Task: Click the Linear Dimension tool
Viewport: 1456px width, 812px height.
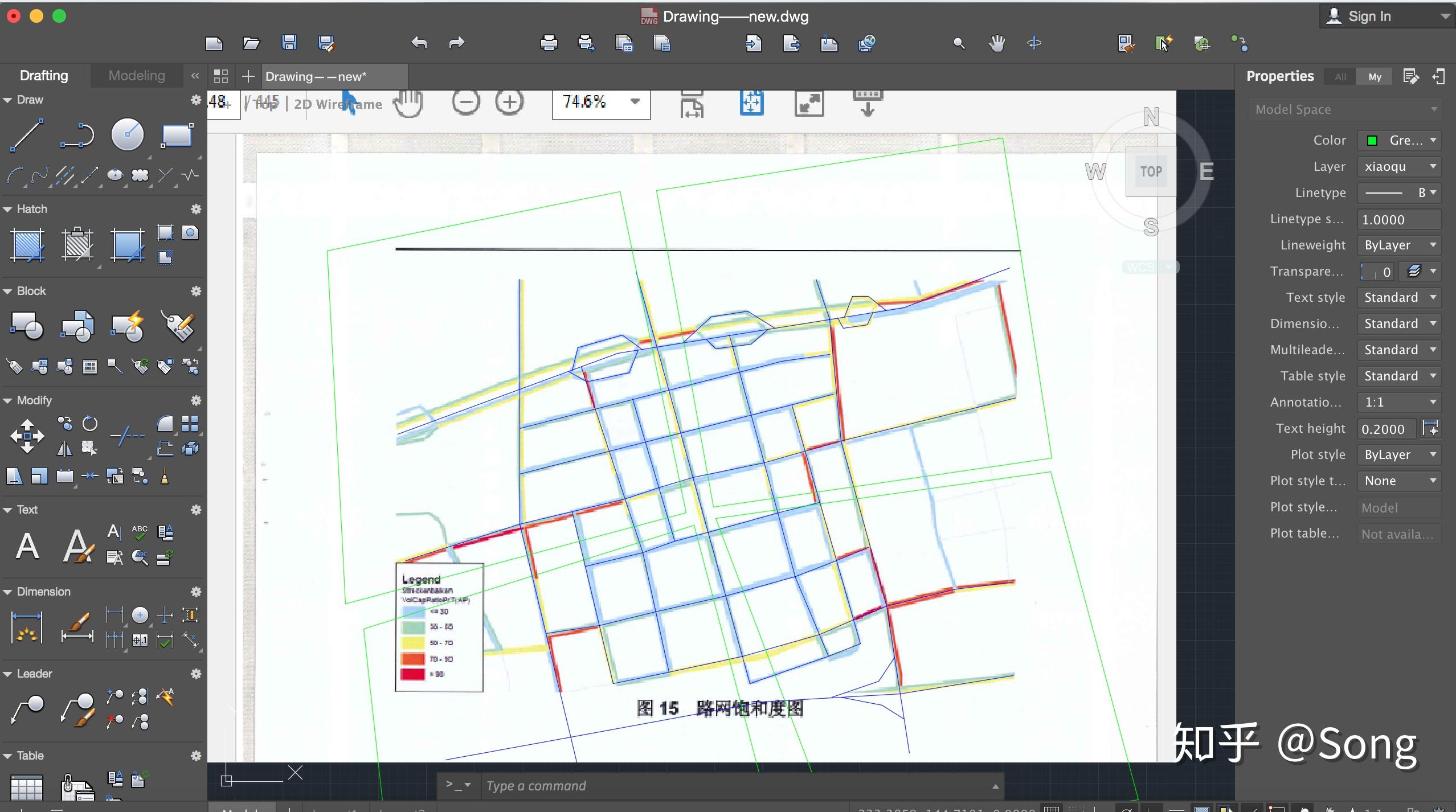Action: pos(27,628)
